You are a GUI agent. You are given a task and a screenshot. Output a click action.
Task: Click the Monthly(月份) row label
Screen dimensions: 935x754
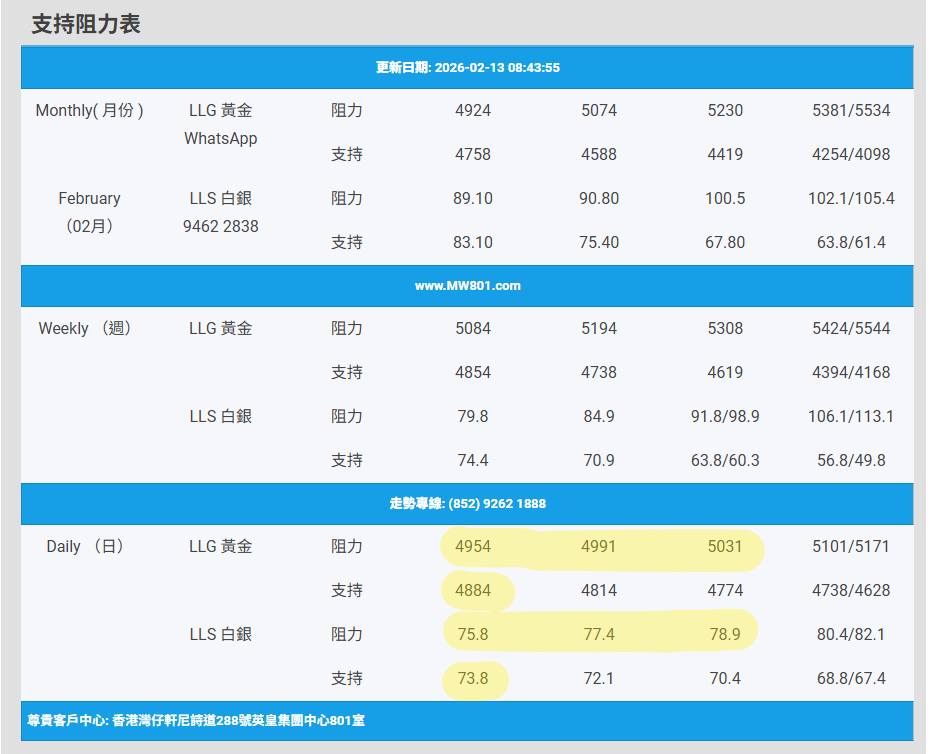[90, 111]
